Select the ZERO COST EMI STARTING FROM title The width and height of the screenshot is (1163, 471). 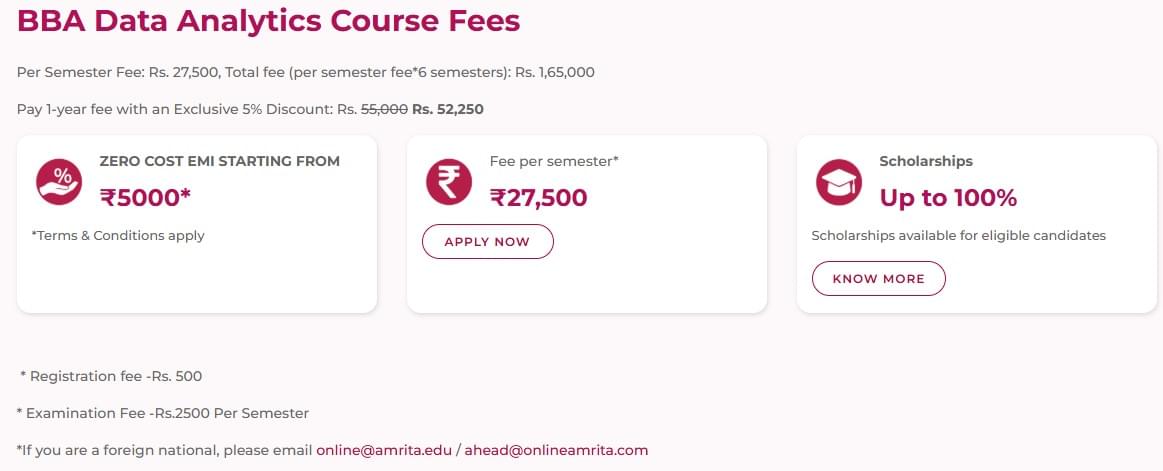point(219,161)
